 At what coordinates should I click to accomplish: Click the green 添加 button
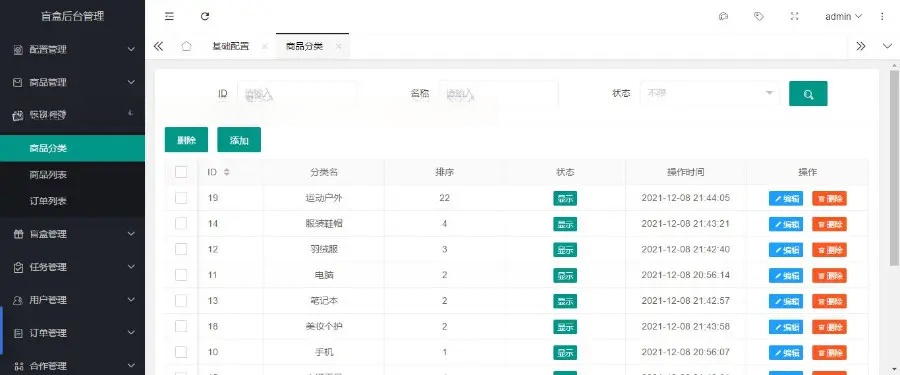[x=239, y=140]
